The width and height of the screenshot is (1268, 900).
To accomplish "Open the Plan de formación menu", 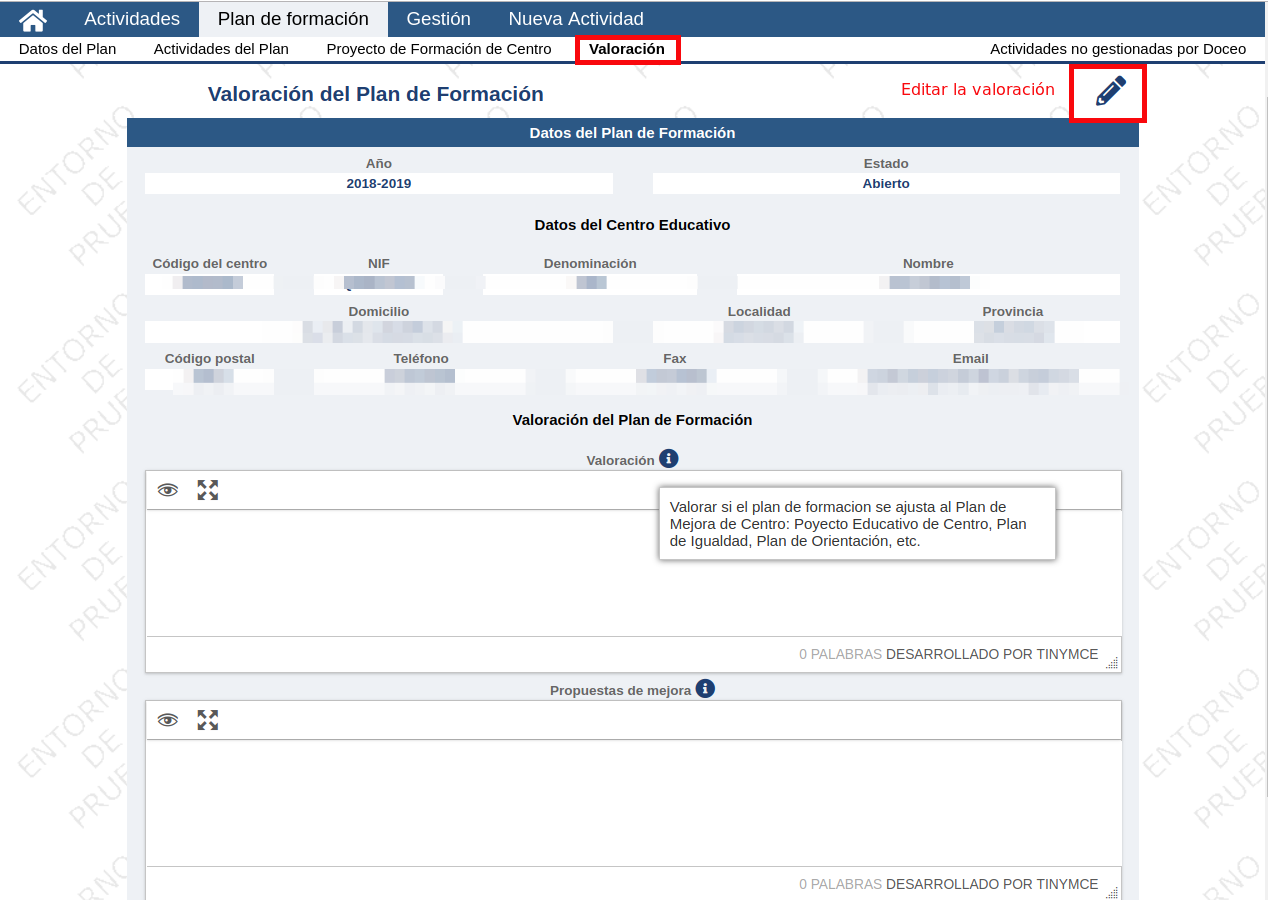I will coord(293,19).
